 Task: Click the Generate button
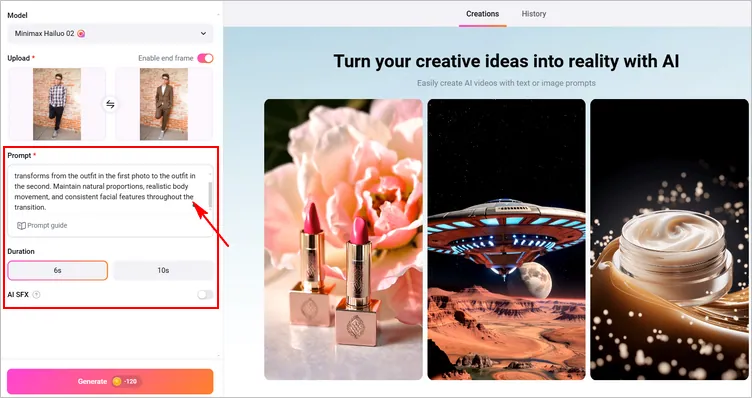pyautogui.click(x=110, y=381)
